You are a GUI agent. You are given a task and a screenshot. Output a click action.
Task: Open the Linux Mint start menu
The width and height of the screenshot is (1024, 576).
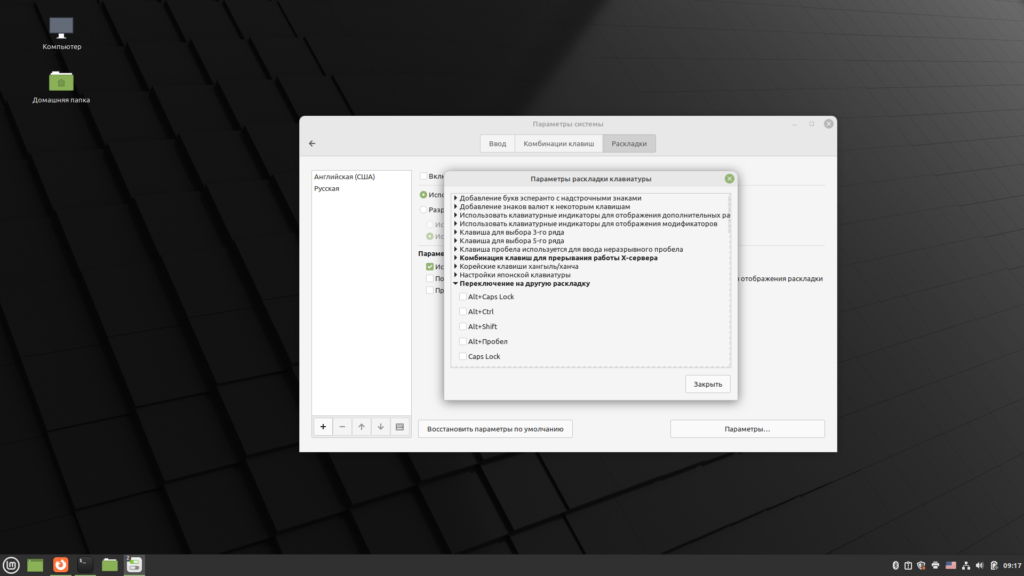click(11, 565)
